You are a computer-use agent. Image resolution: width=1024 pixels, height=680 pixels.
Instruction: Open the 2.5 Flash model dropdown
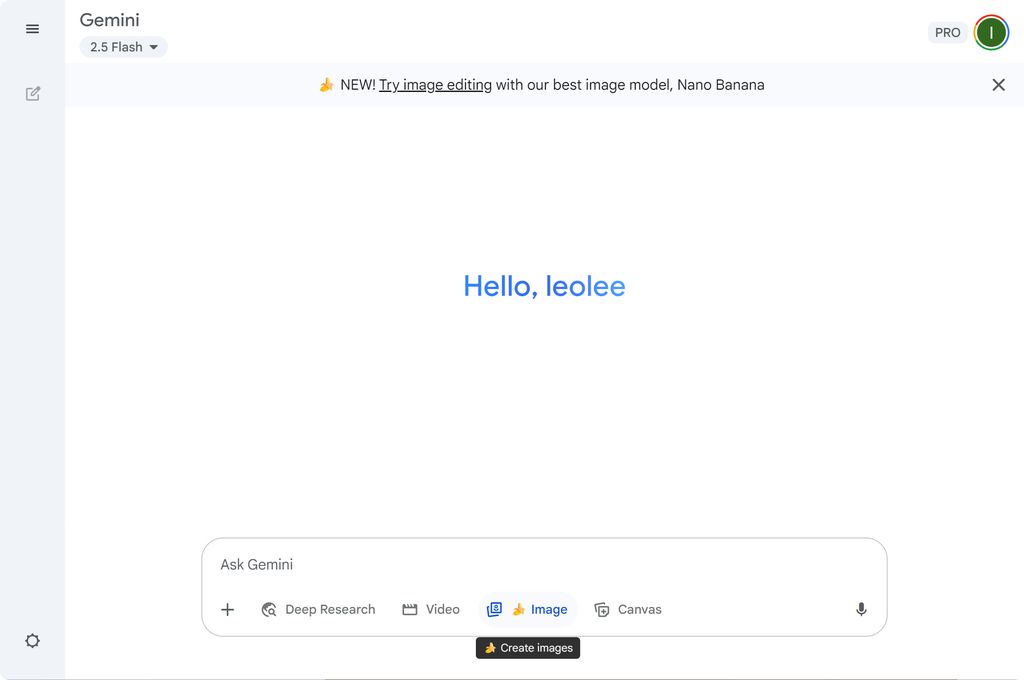pyautogui.click(x=123, y=47)
